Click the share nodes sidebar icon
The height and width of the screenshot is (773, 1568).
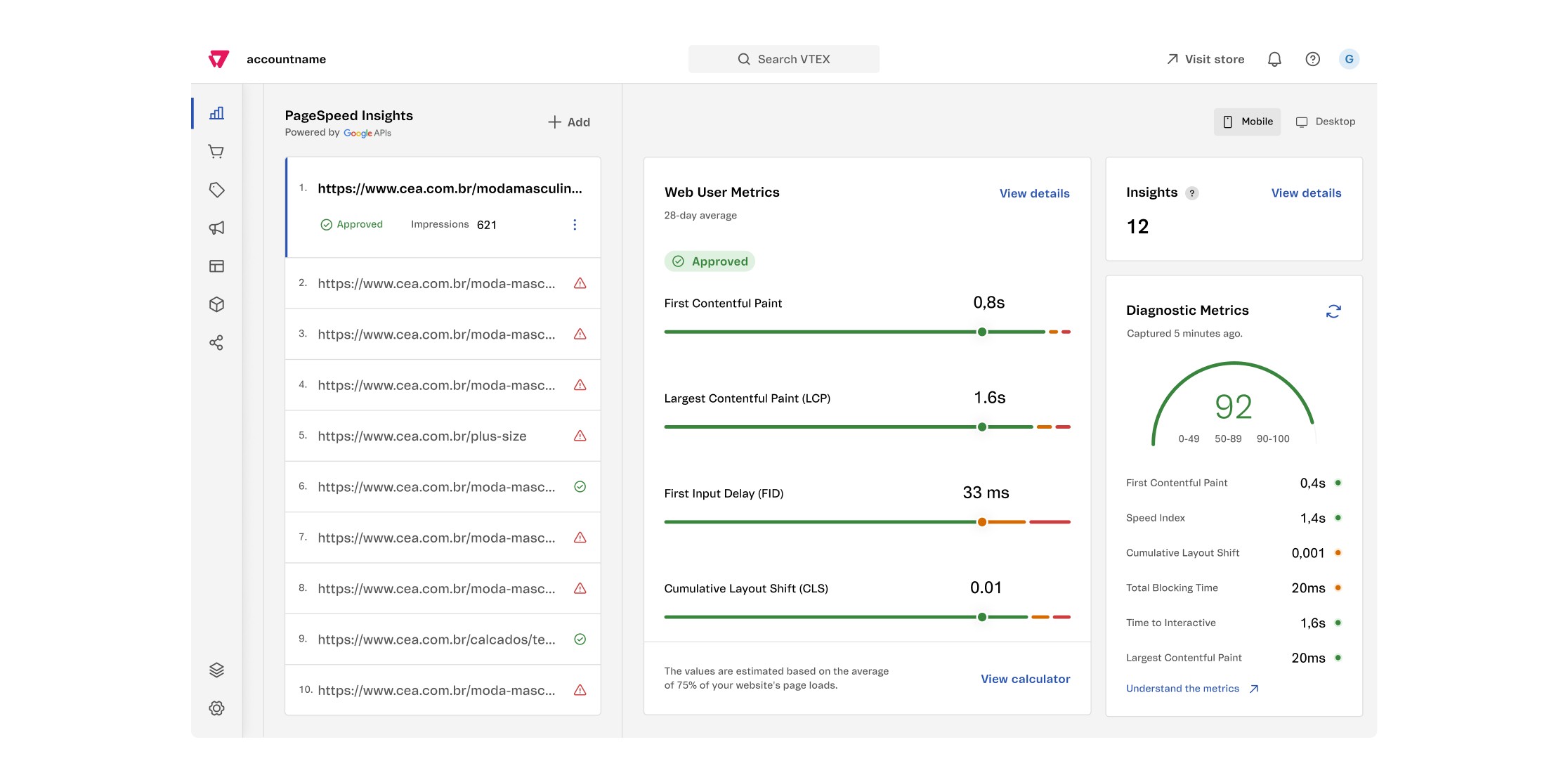pos(216,343)
